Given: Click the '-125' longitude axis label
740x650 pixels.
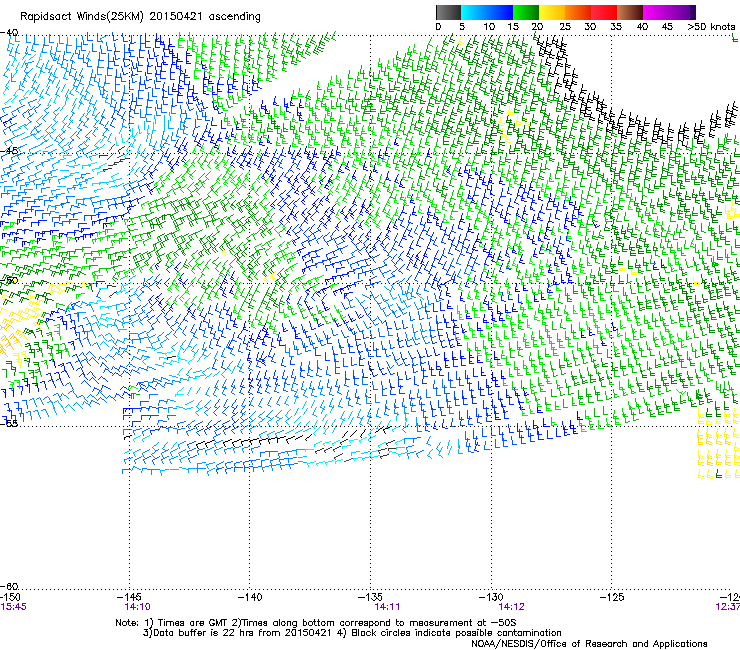Looking at the screenshot, I should coord(612,597).
